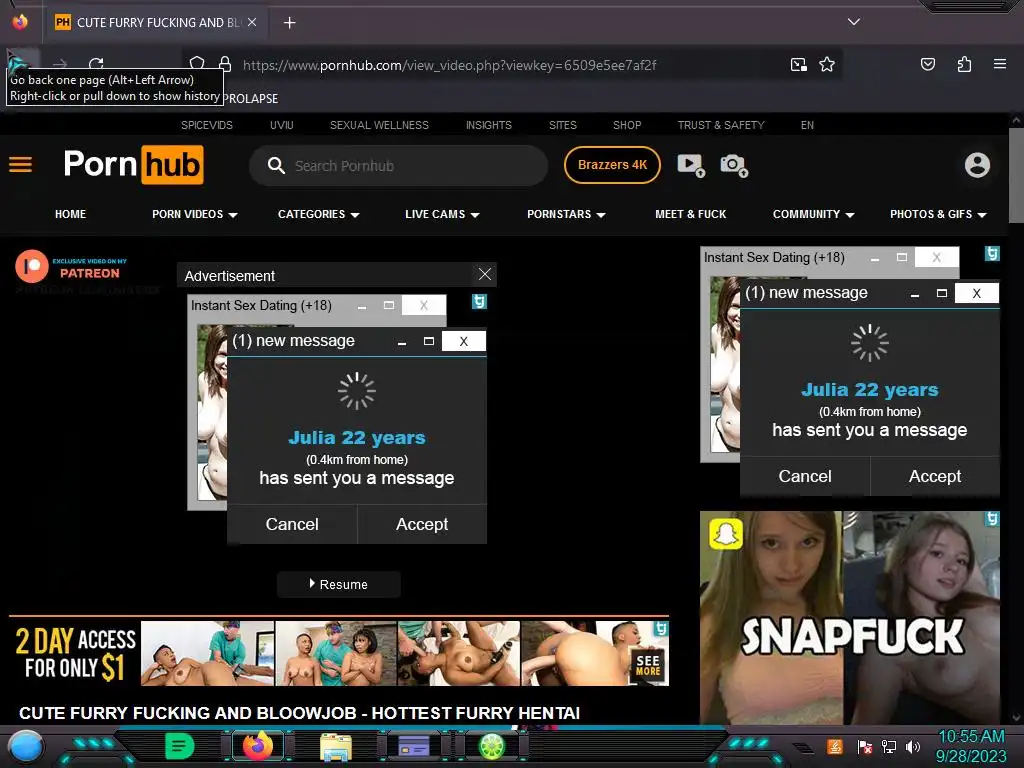Click Cancel in the center ad popup
The width and height of the screenshot is (1024, 768).
click(292, 524)
